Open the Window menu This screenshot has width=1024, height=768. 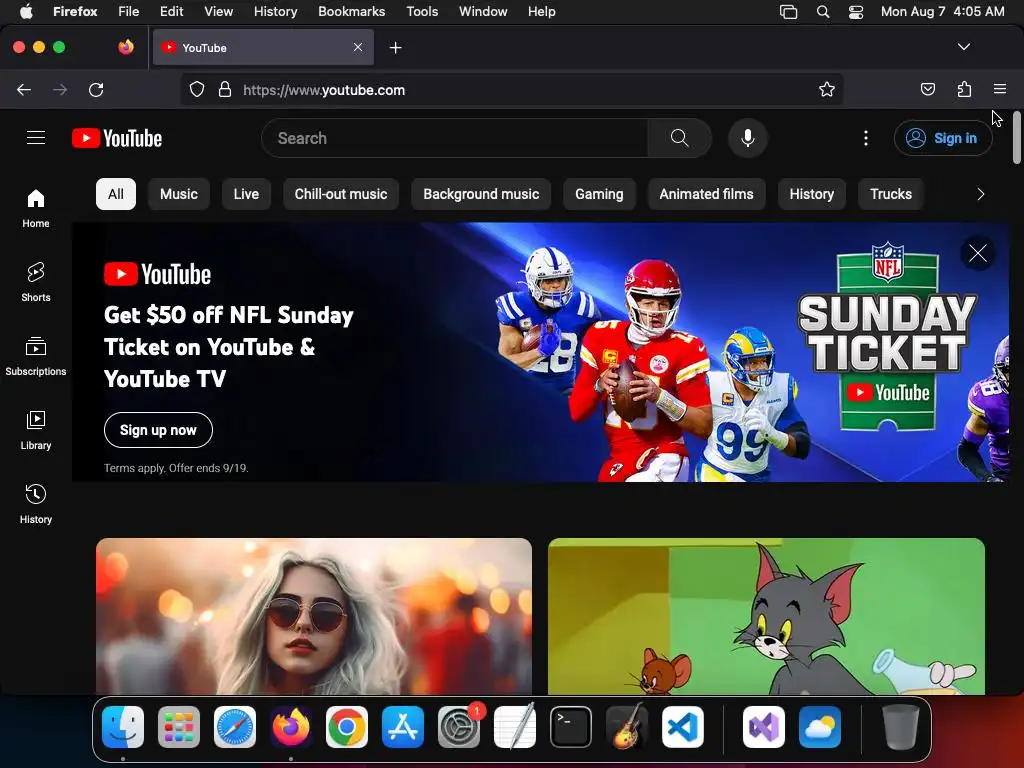(483, 12)
